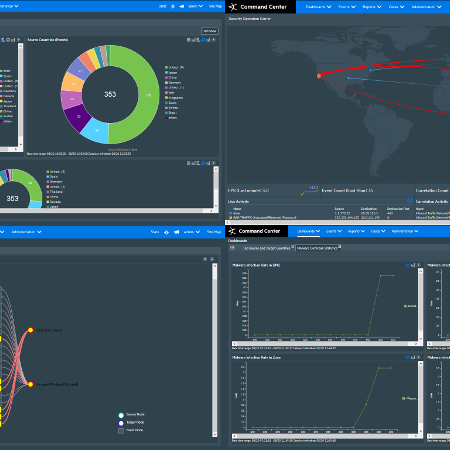Open dashboard tab list icon
This screenshot has width=450, height=450.
click(232, 248)
